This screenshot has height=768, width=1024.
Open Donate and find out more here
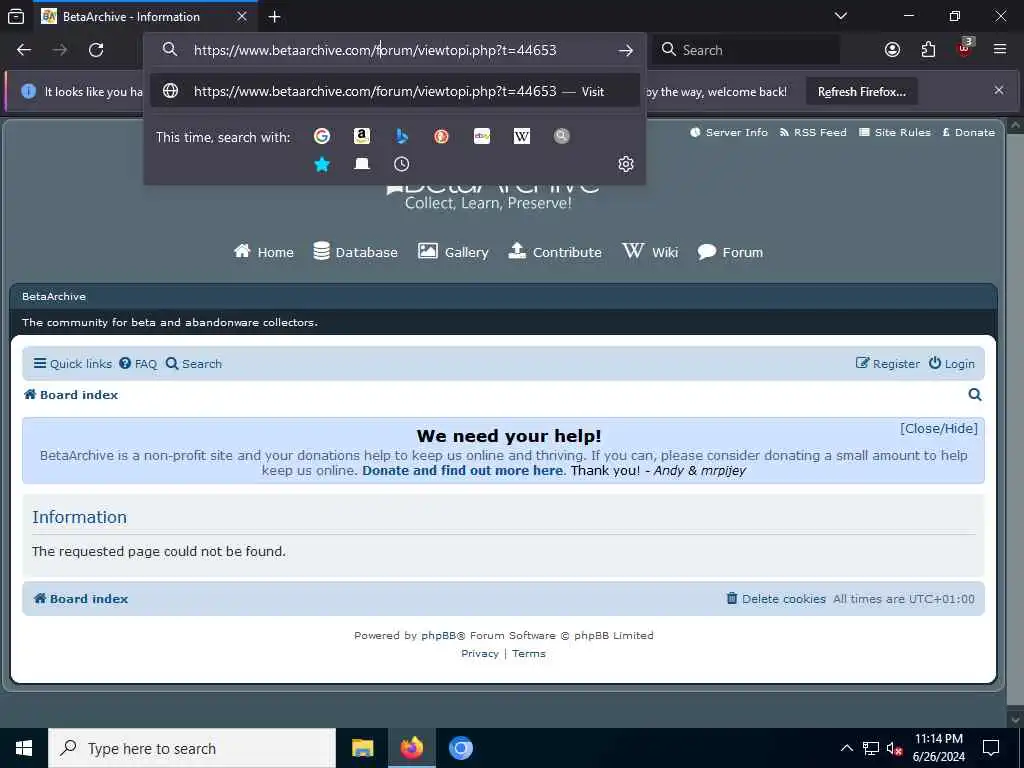click(462, 470)
